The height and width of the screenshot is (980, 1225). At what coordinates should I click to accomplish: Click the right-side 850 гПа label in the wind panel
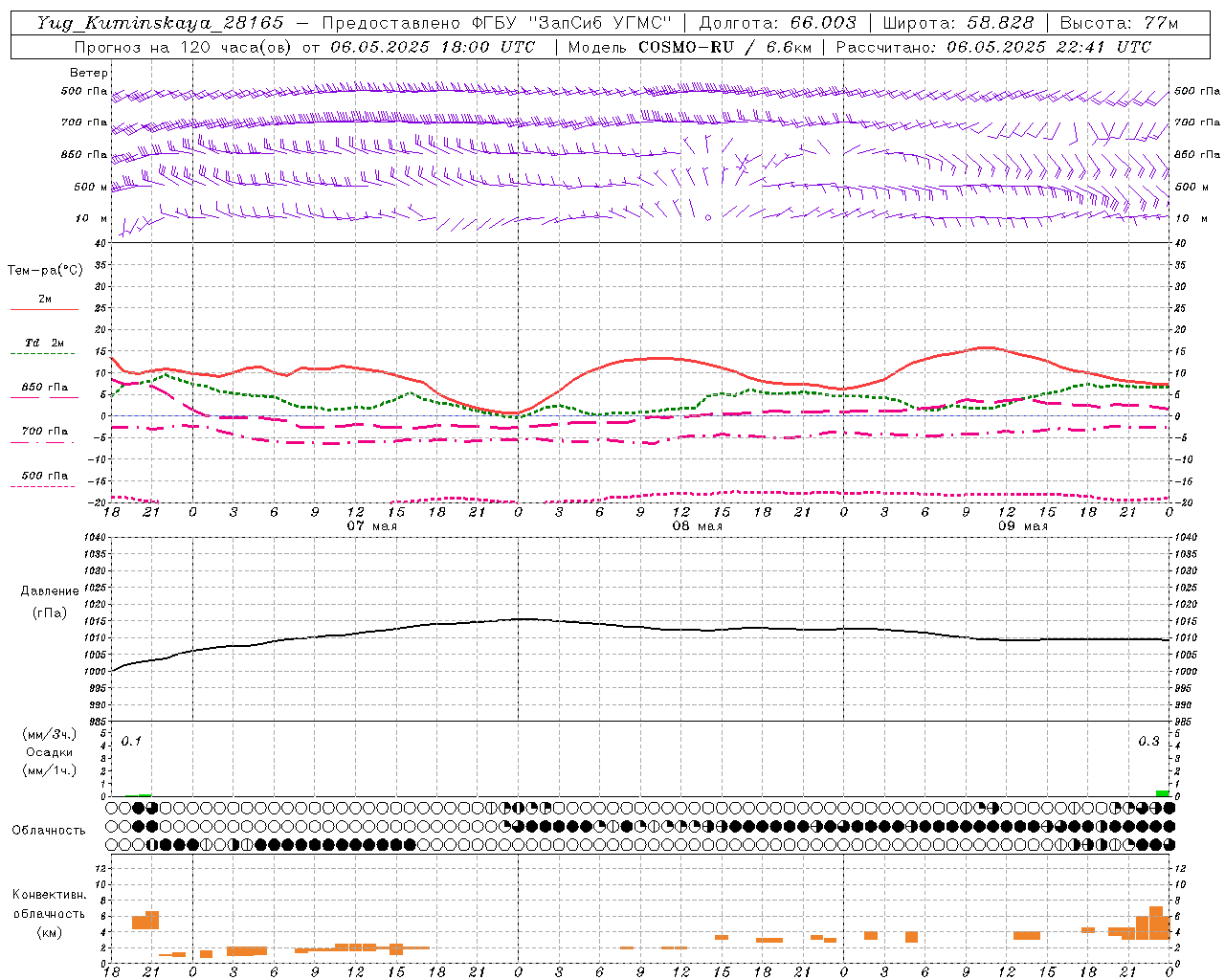click(1197, 154)
